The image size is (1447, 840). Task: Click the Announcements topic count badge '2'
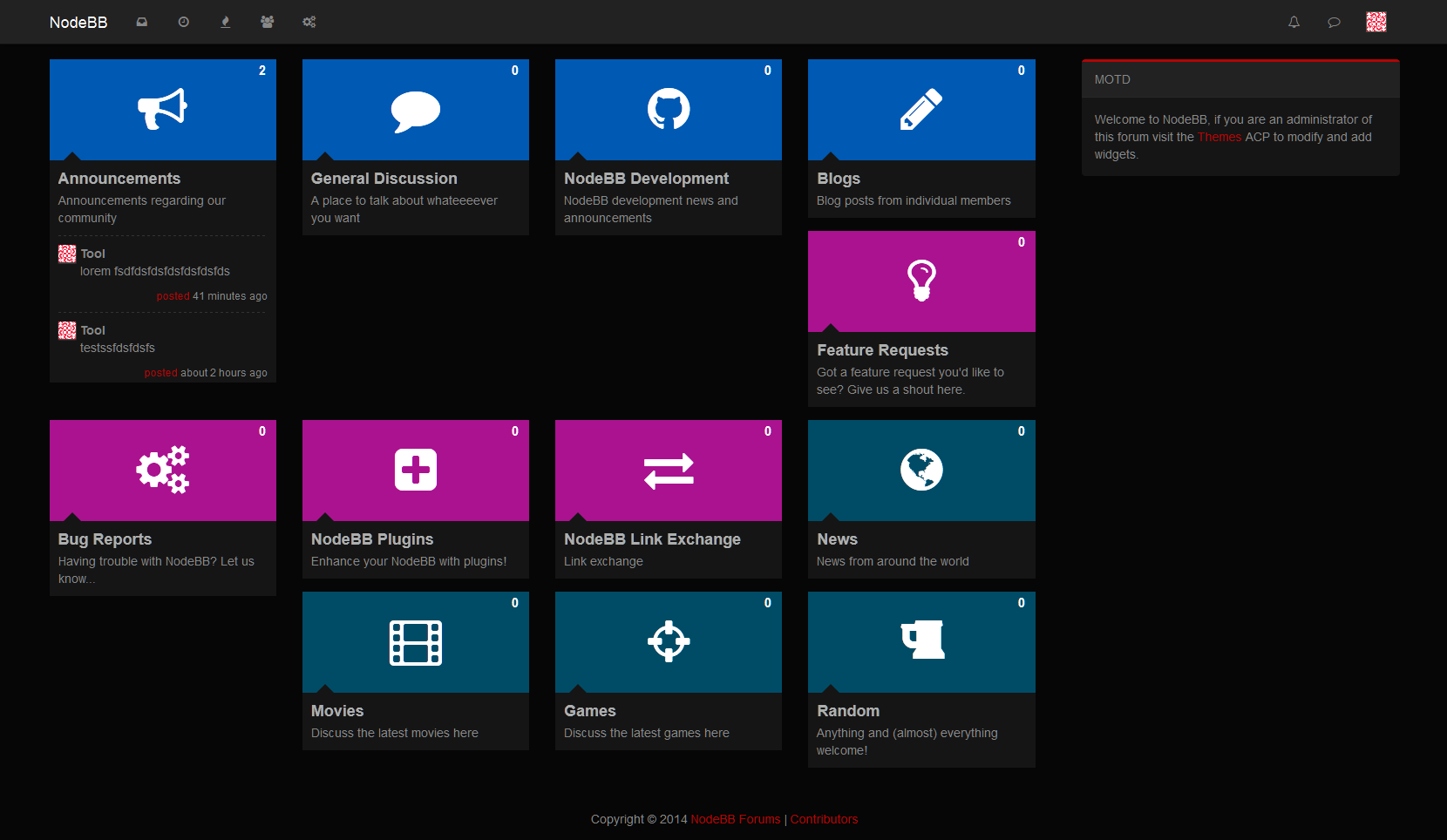click(262, 71)
